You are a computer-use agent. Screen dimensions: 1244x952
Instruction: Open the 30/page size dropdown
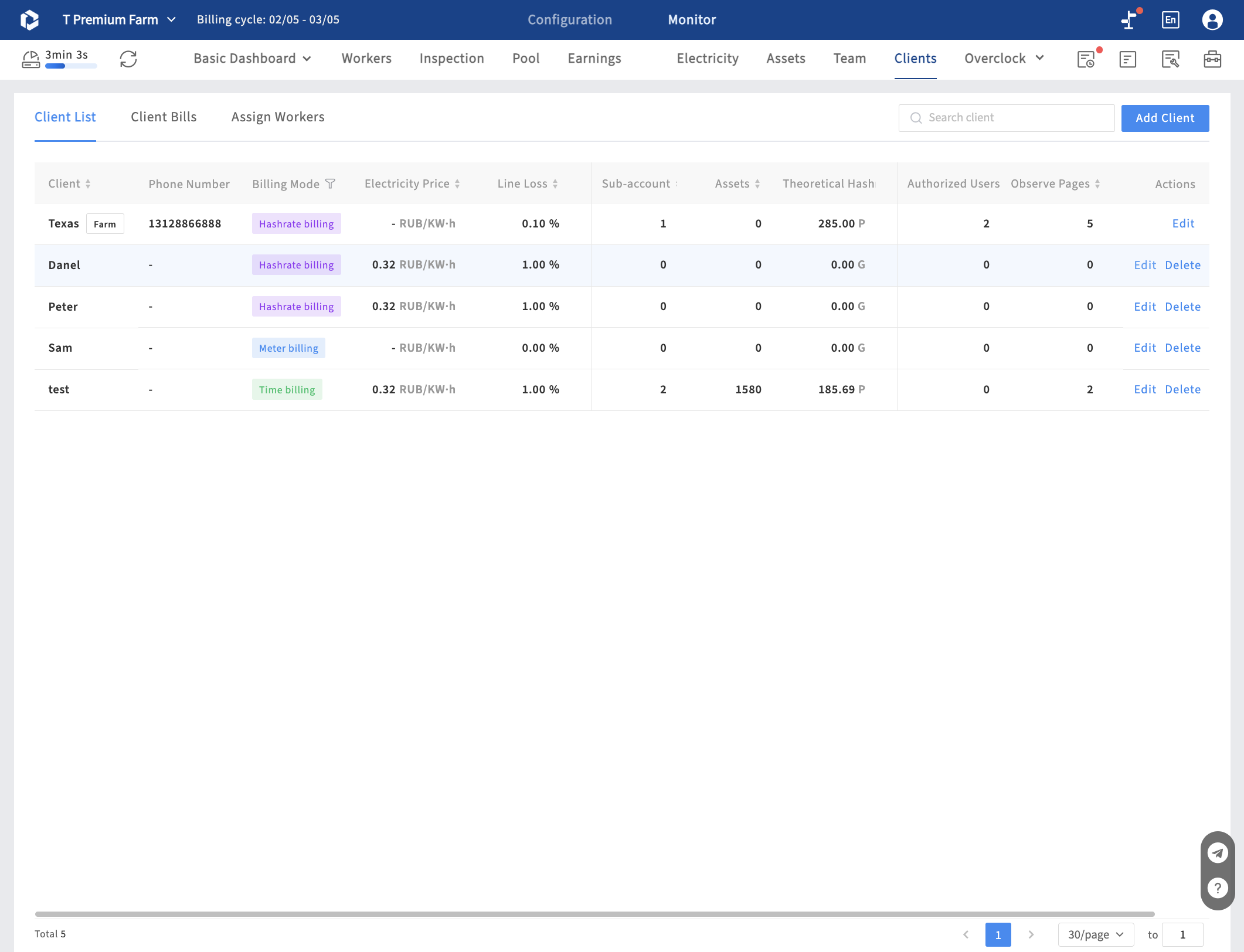coord(1095,934)
